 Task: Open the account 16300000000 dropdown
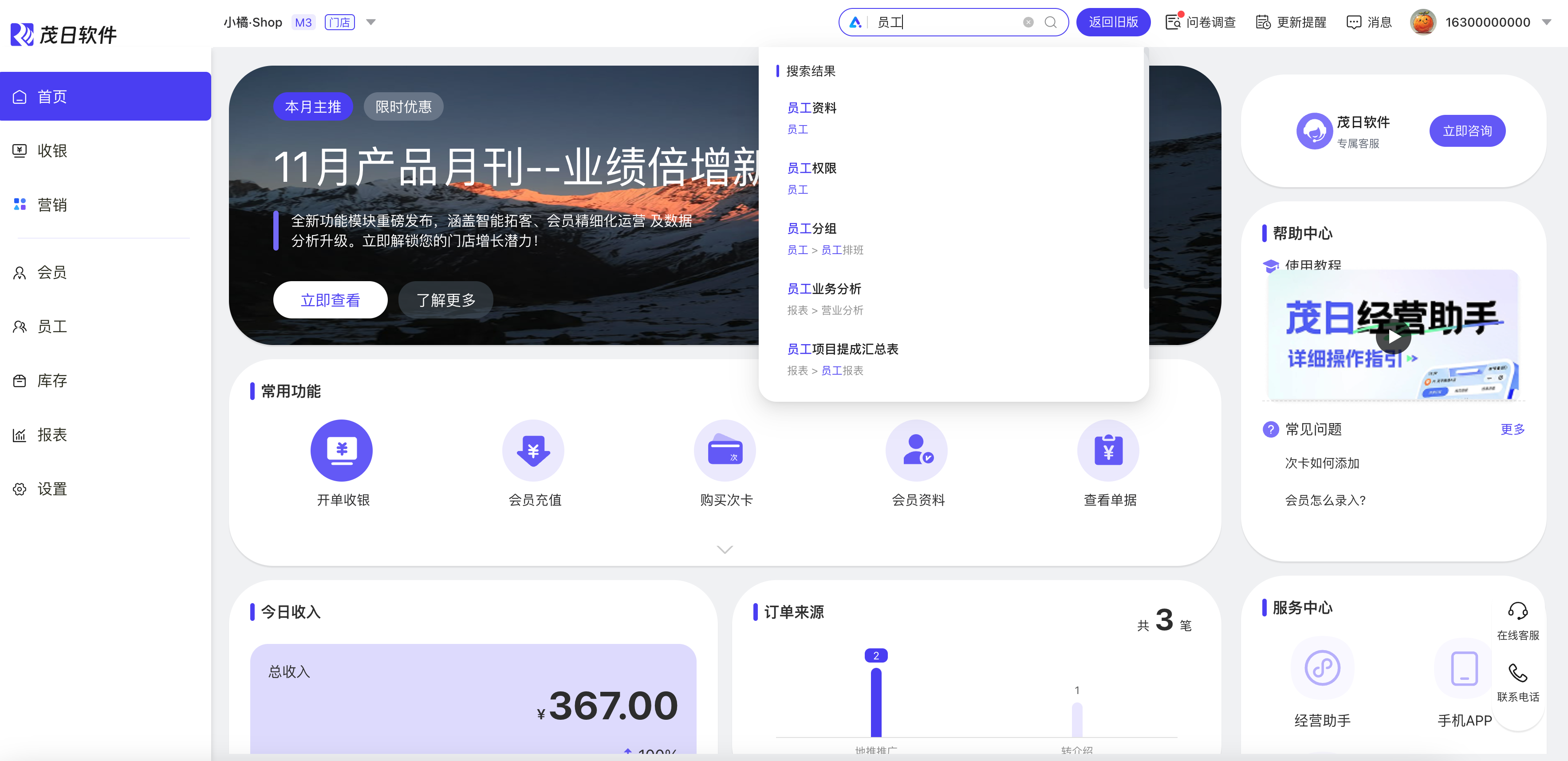pyautogui.click(x=1547, y=23)
